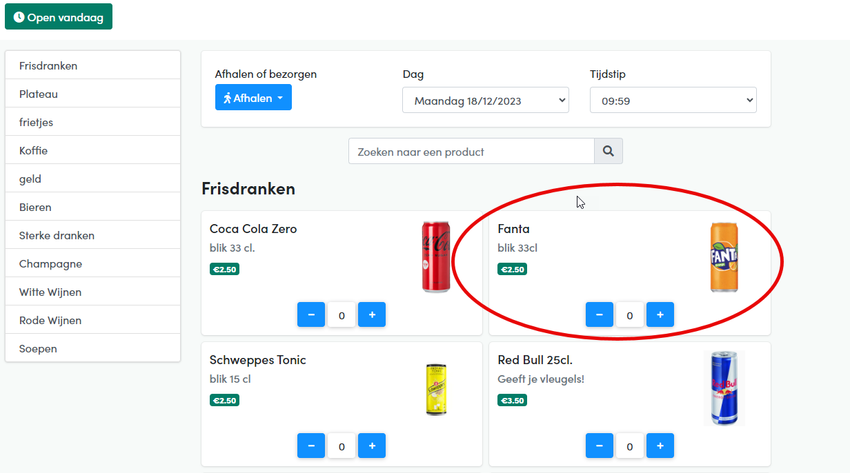Click the Fanta product title
This screenshot has height=473, width=850.
(x=513, y=229)
